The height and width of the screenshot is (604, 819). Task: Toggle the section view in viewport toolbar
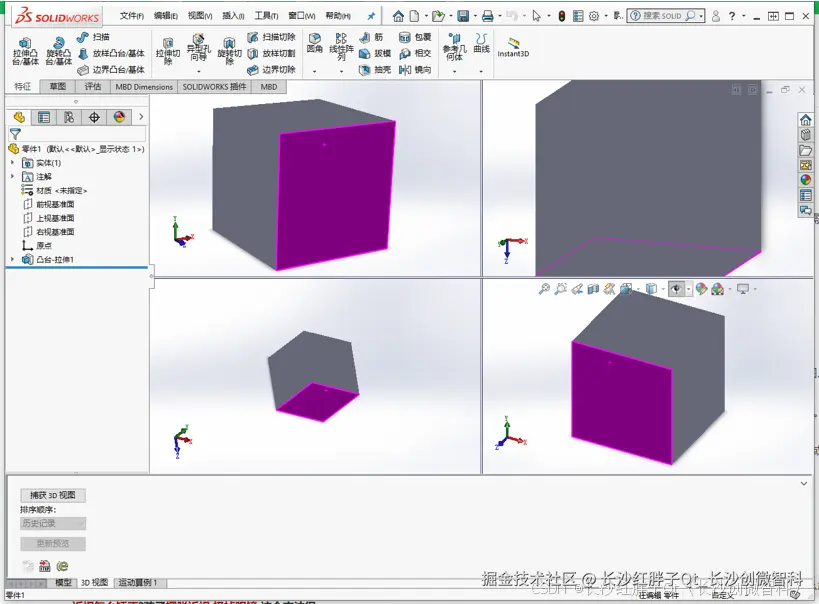coord(593,288)
